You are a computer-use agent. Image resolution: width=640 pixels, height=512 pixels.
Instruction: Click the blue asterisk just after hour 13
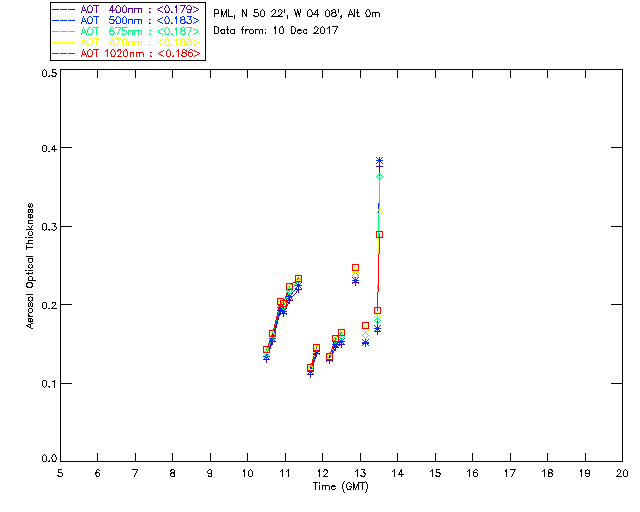pyautogui.click(x=365, y=343)
